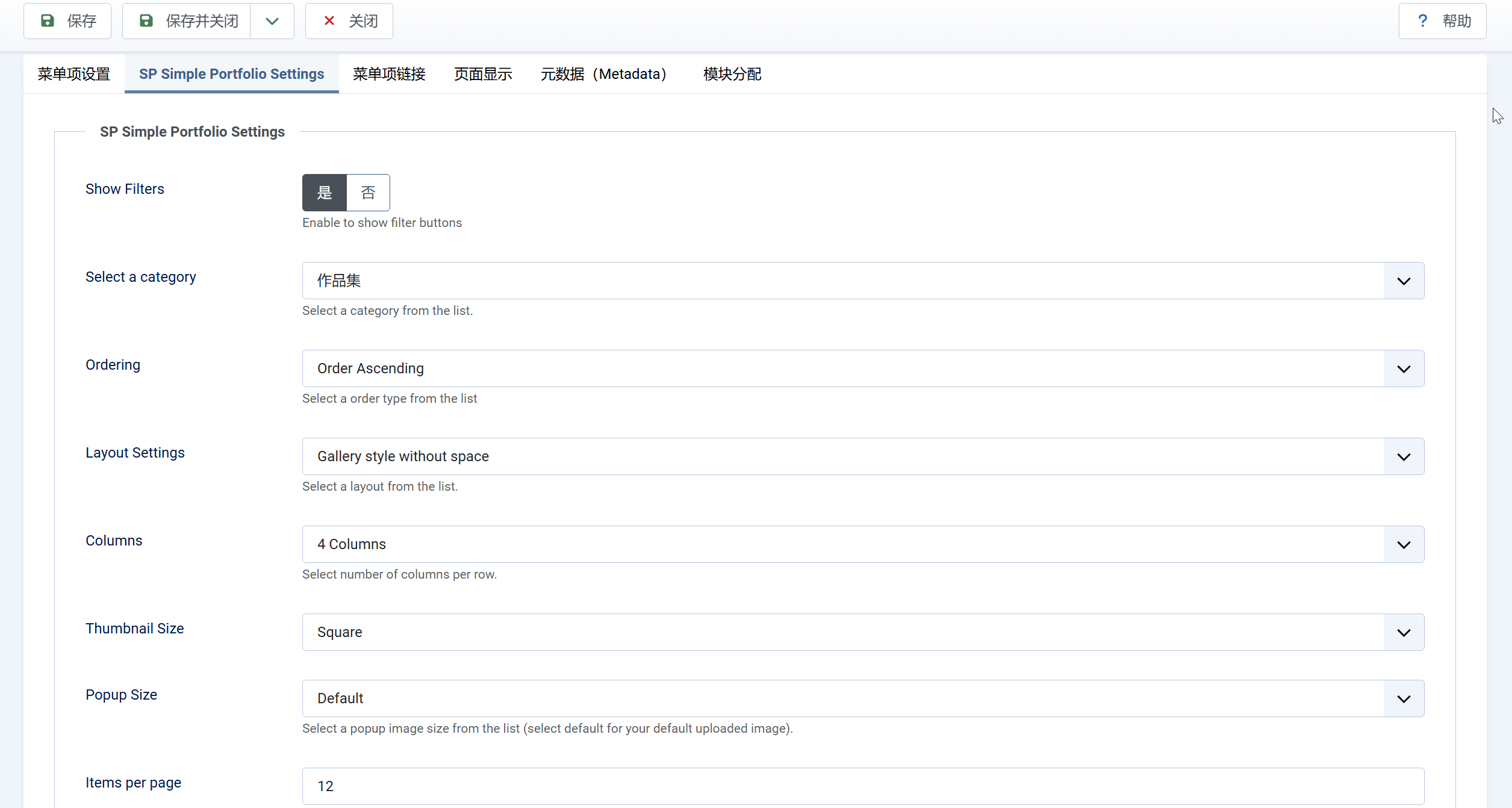This screenshot has width=1512, height=808.
Task: Click the Columns dropdown chevron arrow
Action: (x=1404, y=544)
